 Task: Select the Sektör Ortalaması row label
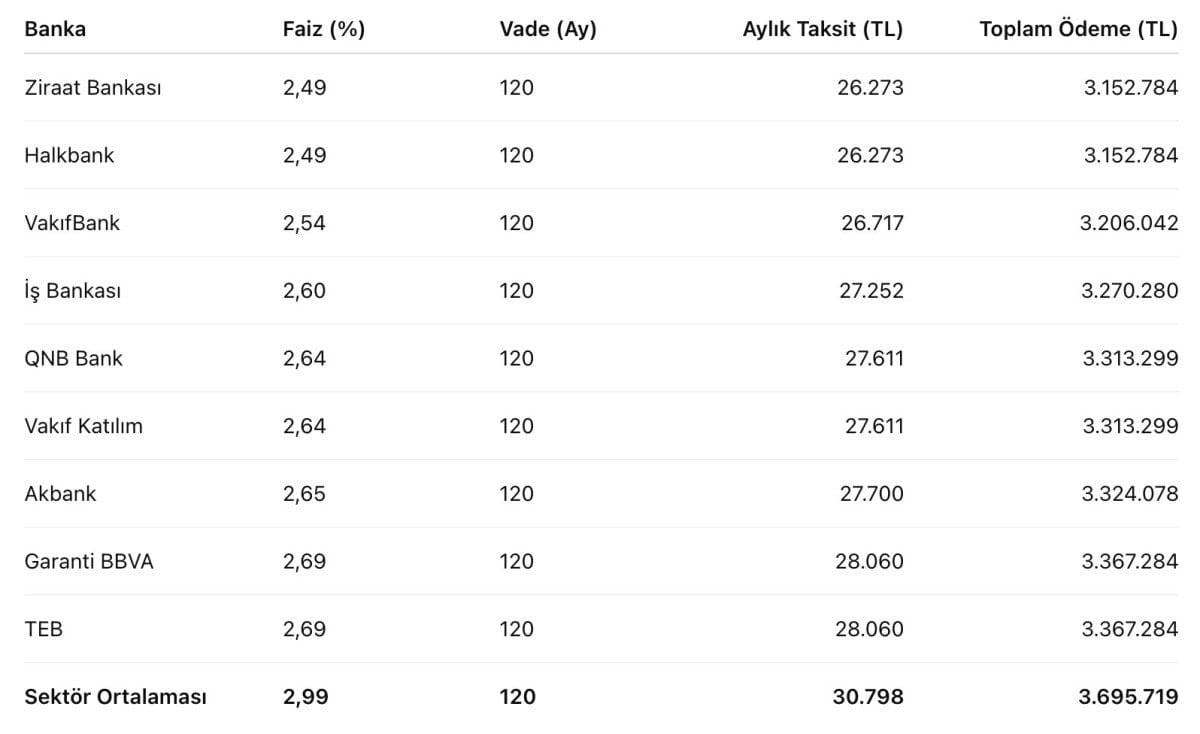point(115,697)
